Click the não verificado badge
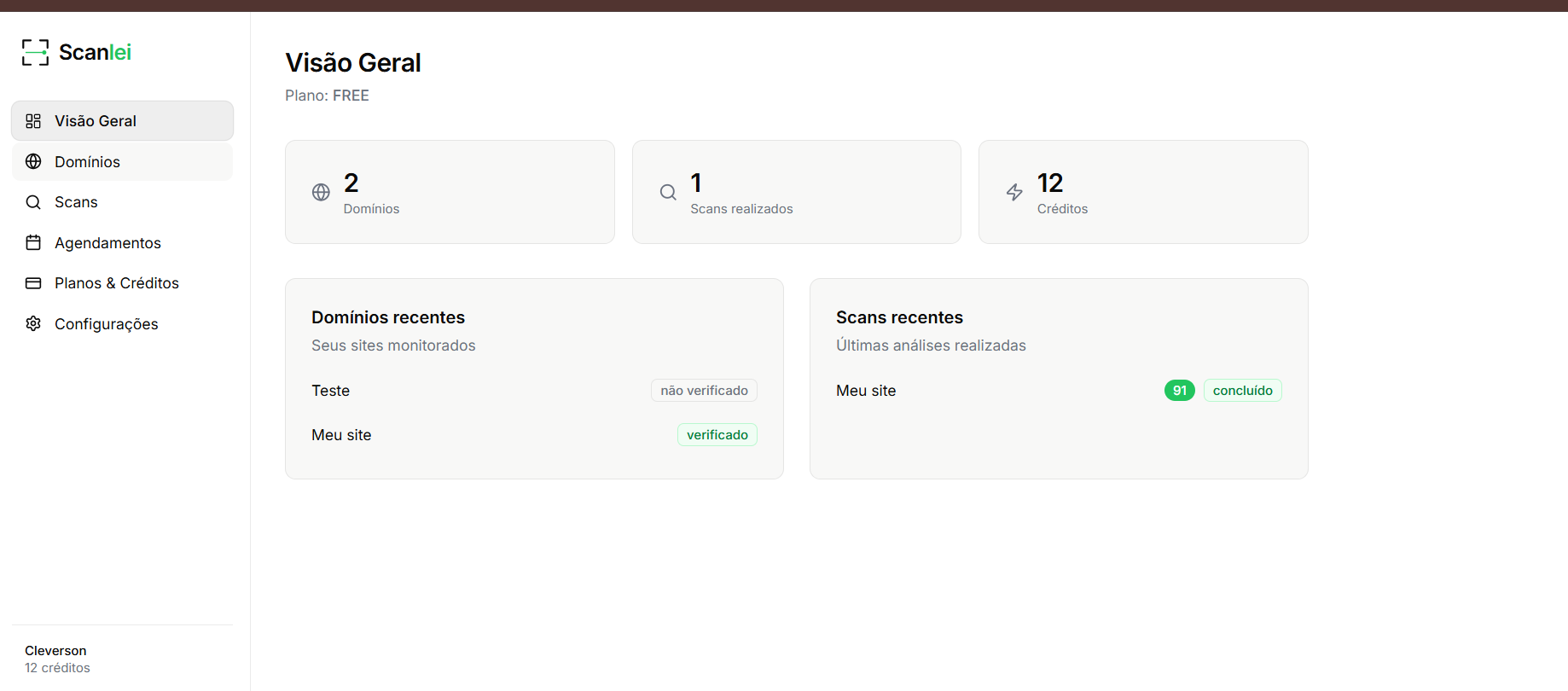The height and width of the screenshot is (691, 1568). pos(704,391)
